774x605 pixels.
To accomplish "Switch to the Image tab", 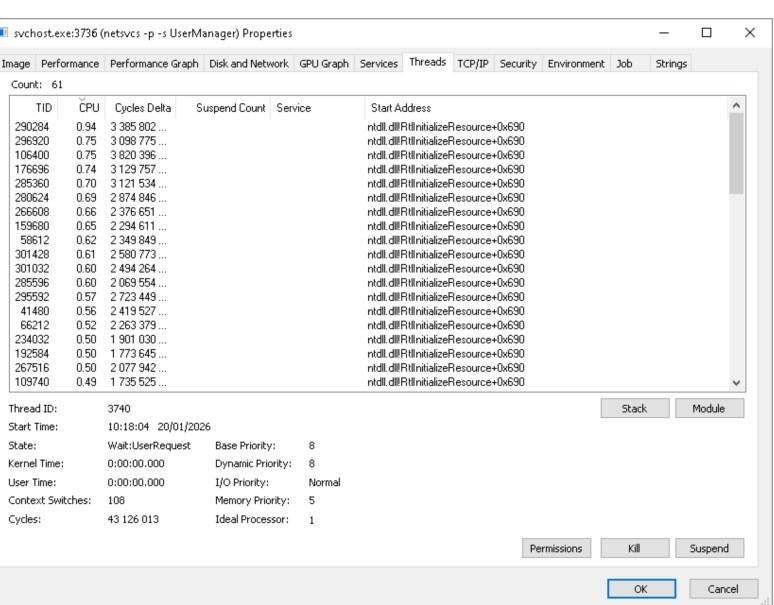I will click(x=16, y=64).
